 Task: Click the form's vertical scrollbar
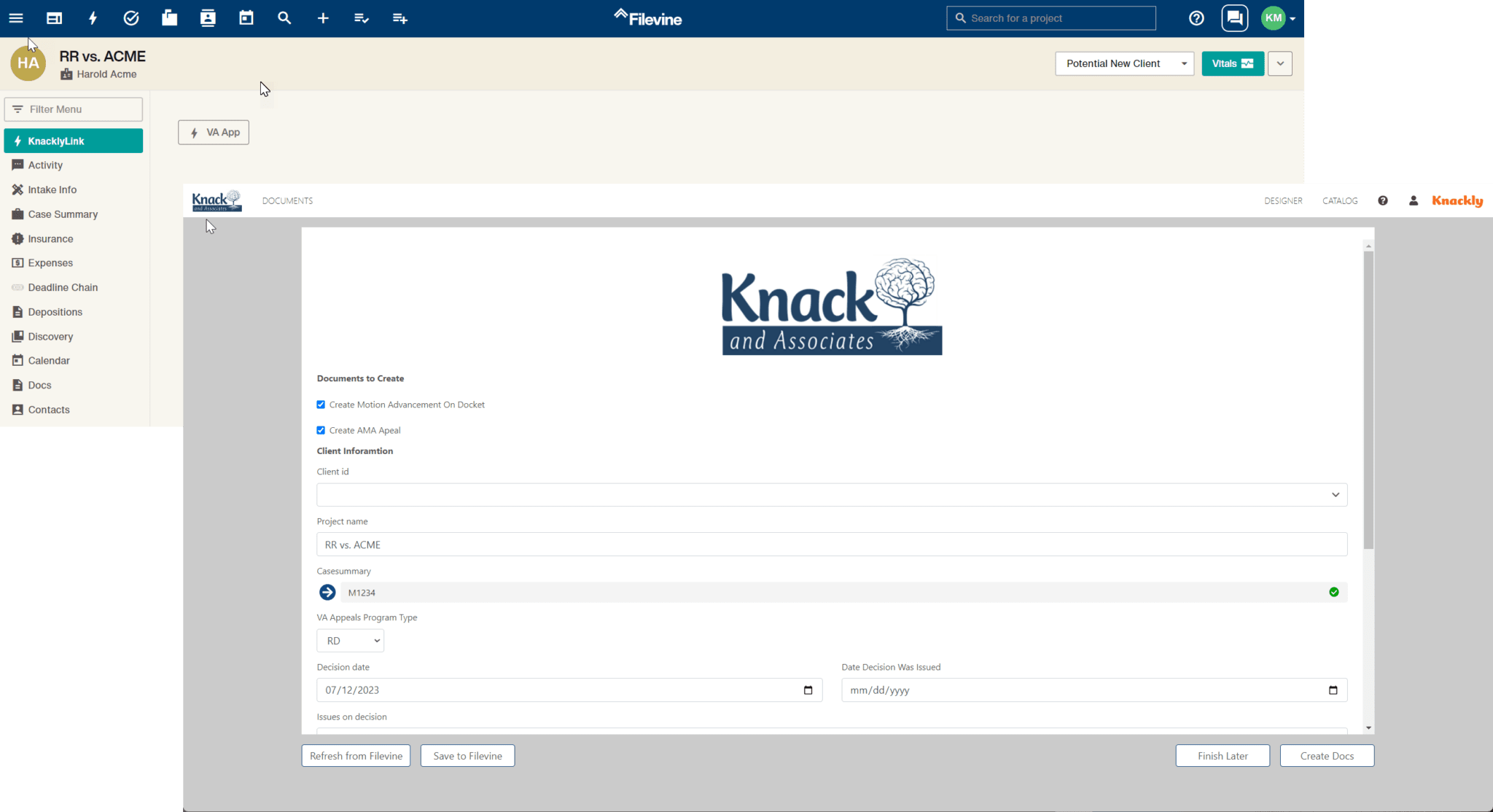(x=1368, y=401)
